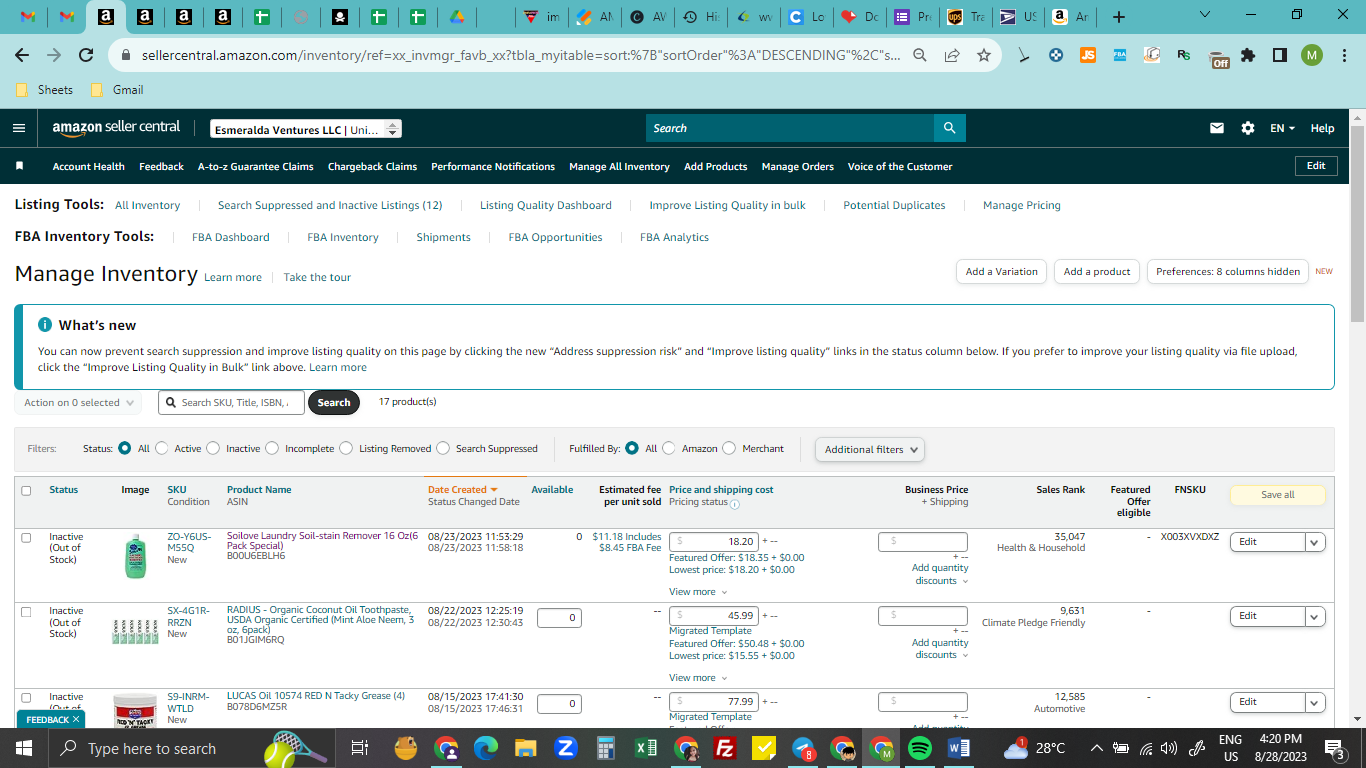Open the EN language dropdown
Viewport: 1366px width, 768px height.
pos(1282,128)
